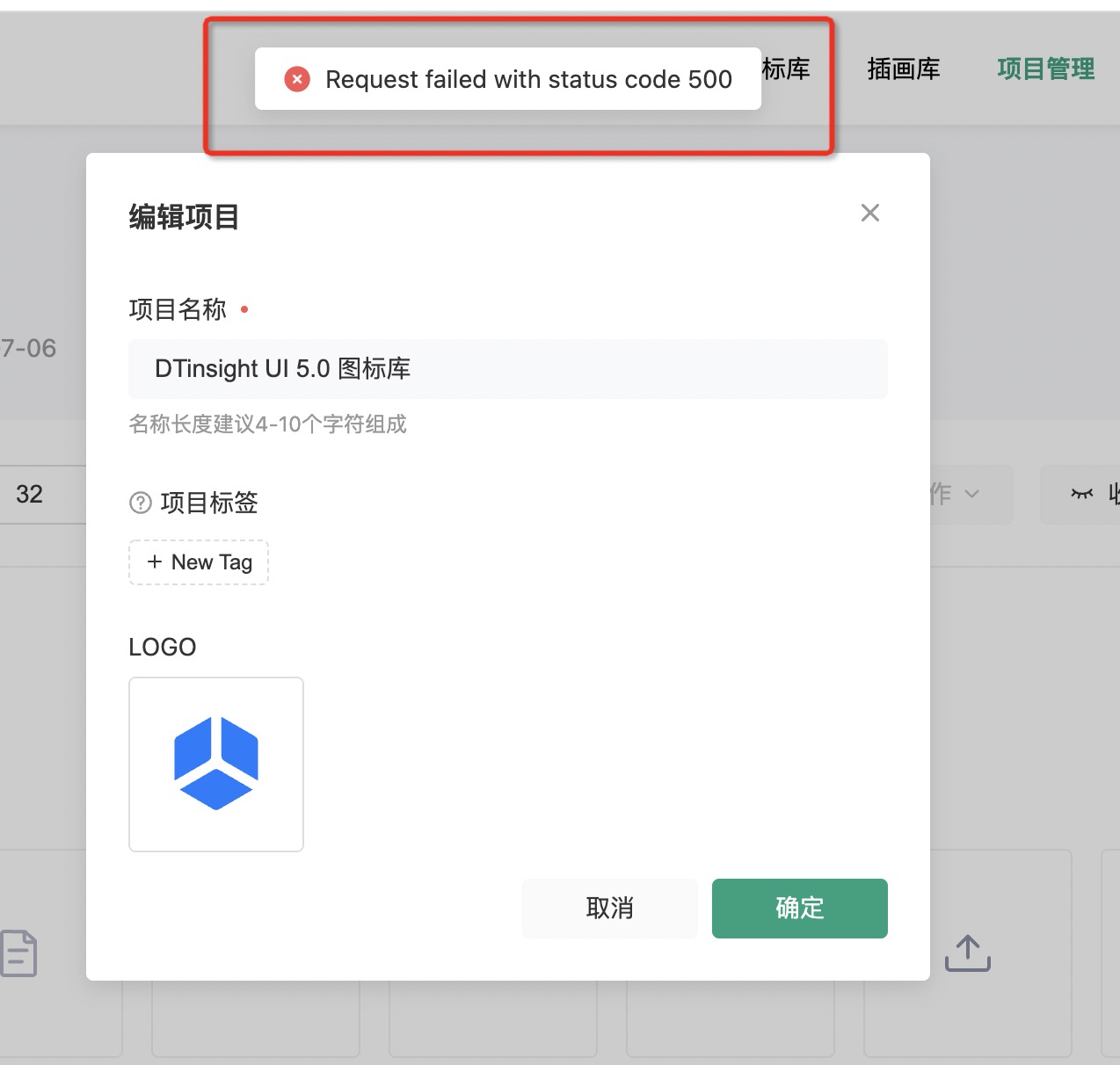Click the red error icon in the toast
The image size is (1120, 1065).
pos(296,79)
